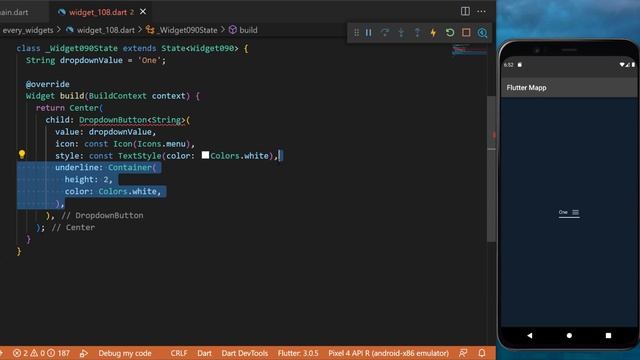Click the // Center comment
Image resolution: width=640 pixels, height=360 pixels.
[73, 227]
